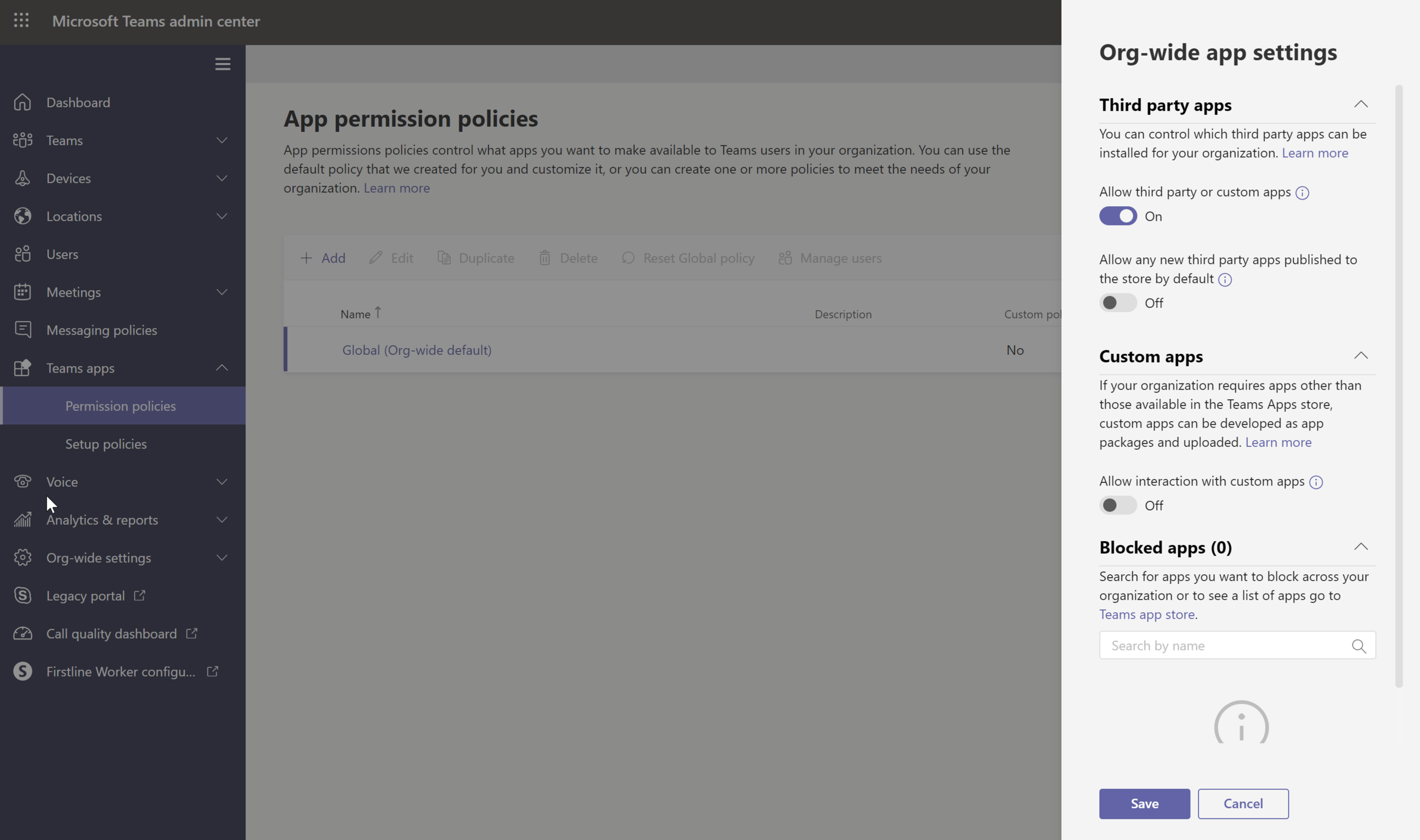Click external link icon beside Firstline Worker
The width and height of the screenshot is (1420, 840).
point(212,671)
